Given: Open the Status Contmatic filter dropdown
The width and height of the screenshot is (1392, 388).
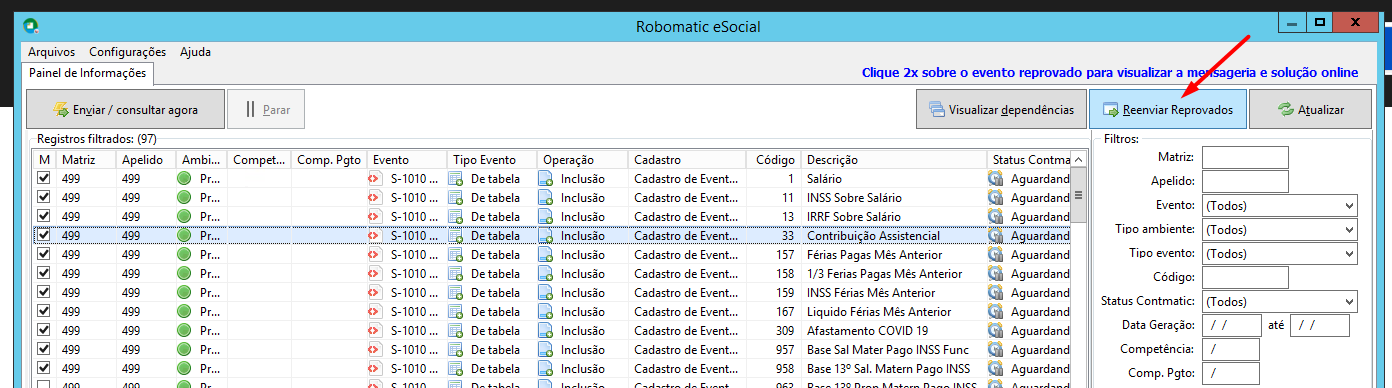Looking at the screenshot, I should click(x=1279, y=301).
